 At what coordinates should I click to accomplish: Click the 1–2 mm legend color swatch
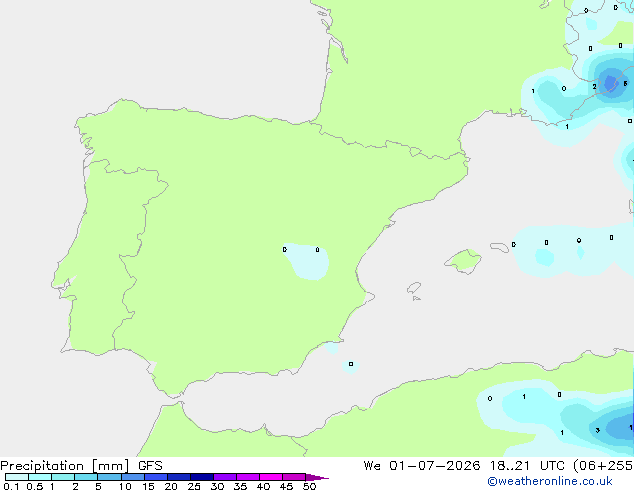tap(63, 477)
